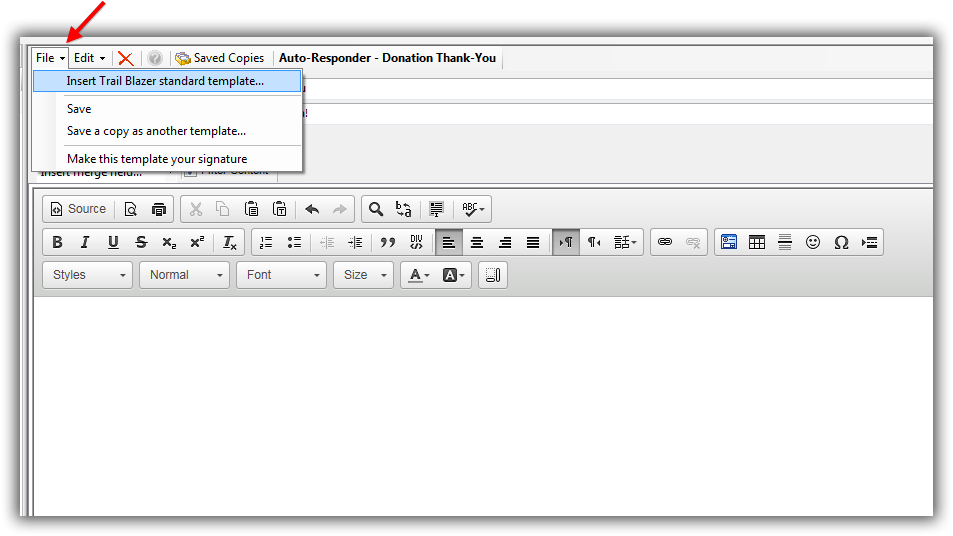Expand the Styles dropdown
Image resolution: width=953 pixels, height=536 pixels.
pos(88,275)
